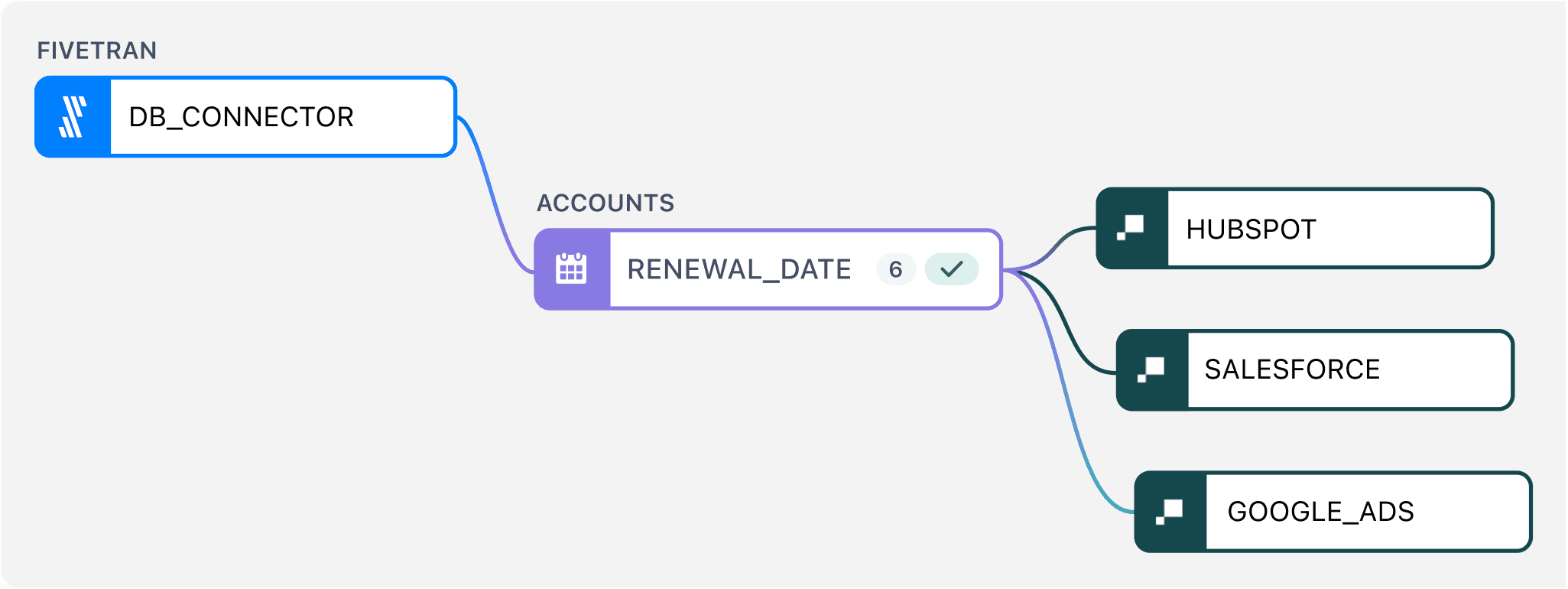
Task: Click the icon on the GOOGLE_ADS node
Action: coord(1170,511)
